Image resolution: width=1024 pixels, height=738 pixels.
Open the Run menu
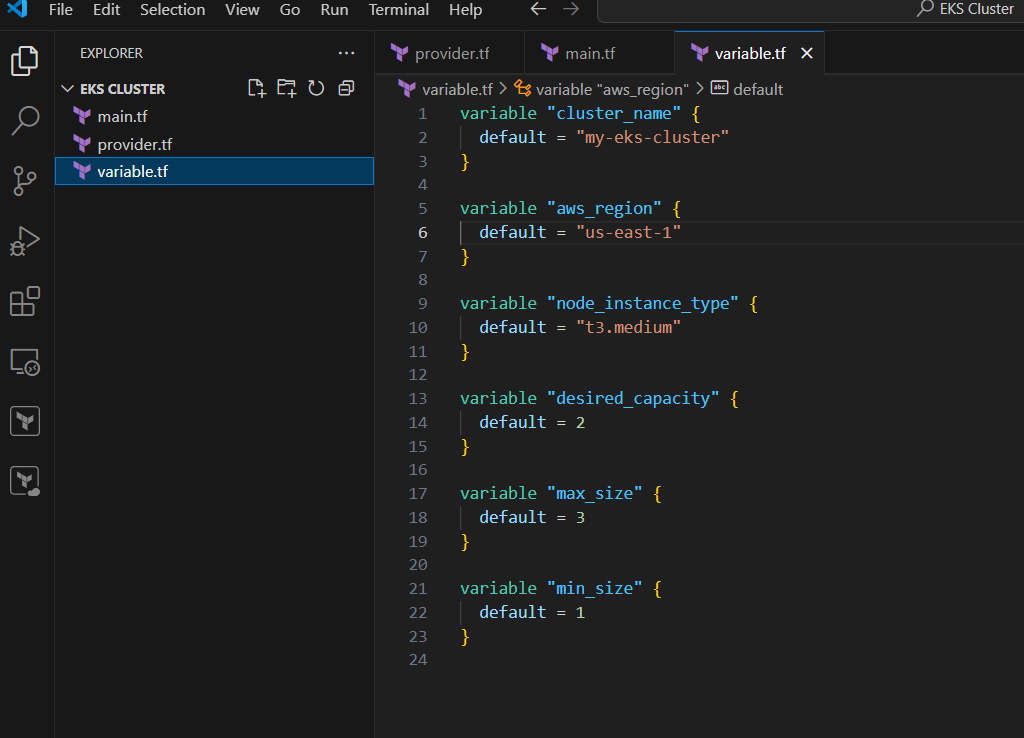coord(334,10)
